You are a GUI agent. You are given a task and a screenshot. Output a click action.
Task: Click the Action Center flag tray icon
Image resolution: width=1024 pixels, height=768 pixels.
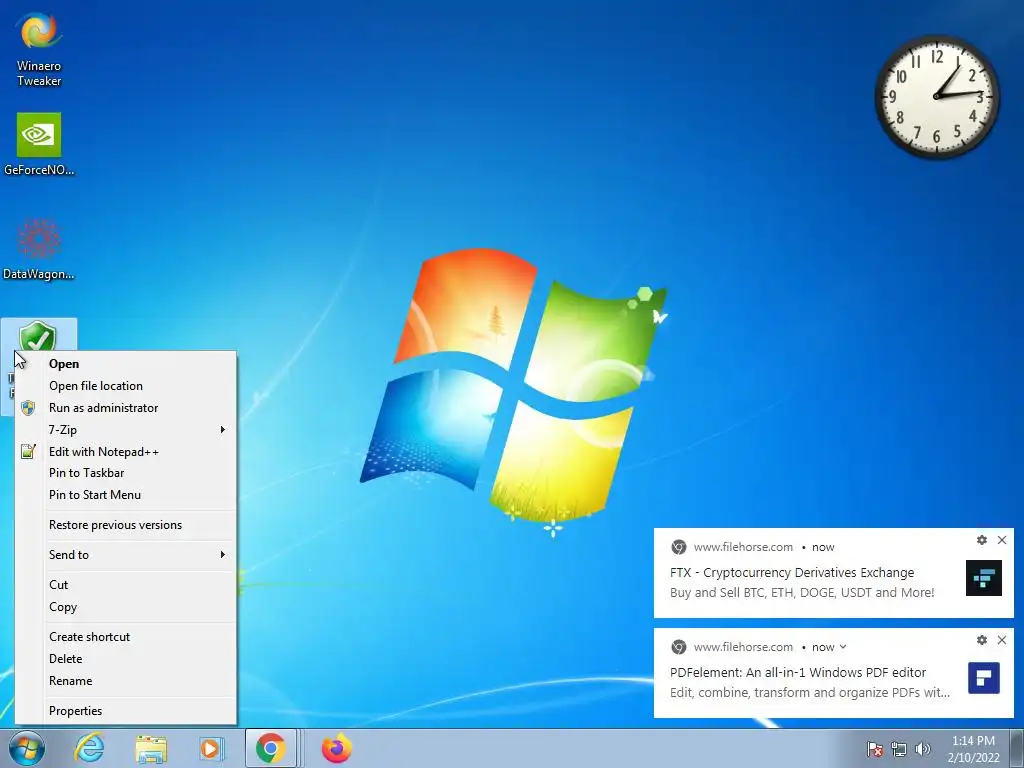click(x=875, y=749)
